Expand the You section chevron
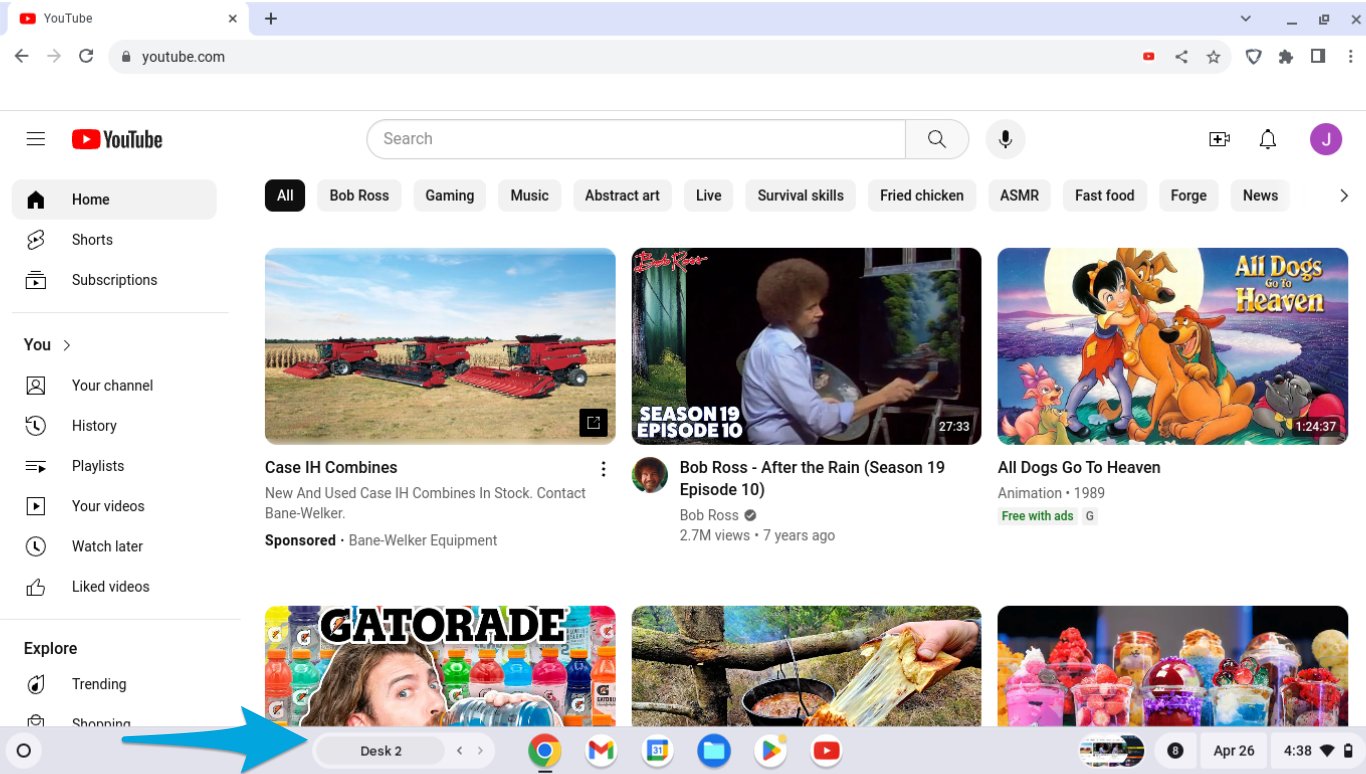 coord(67,345)
